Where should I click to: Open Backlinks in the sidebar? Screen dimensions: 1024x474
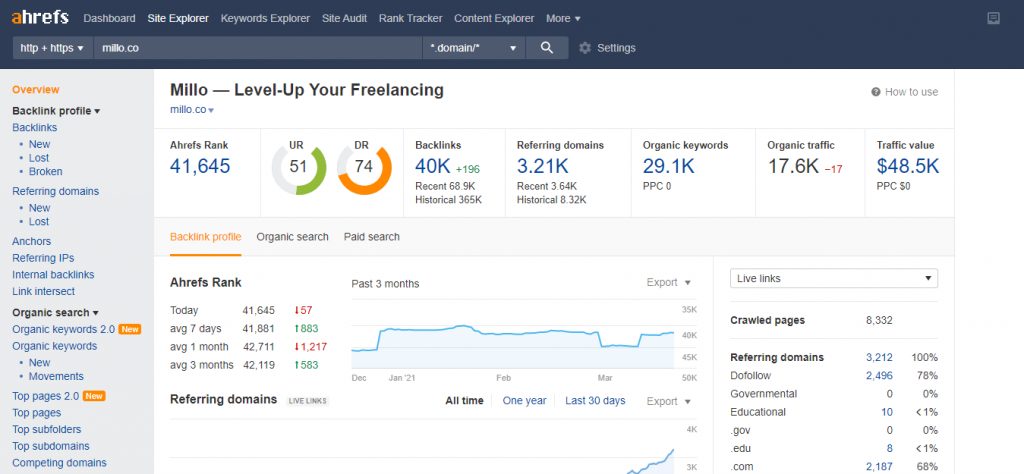35,127
